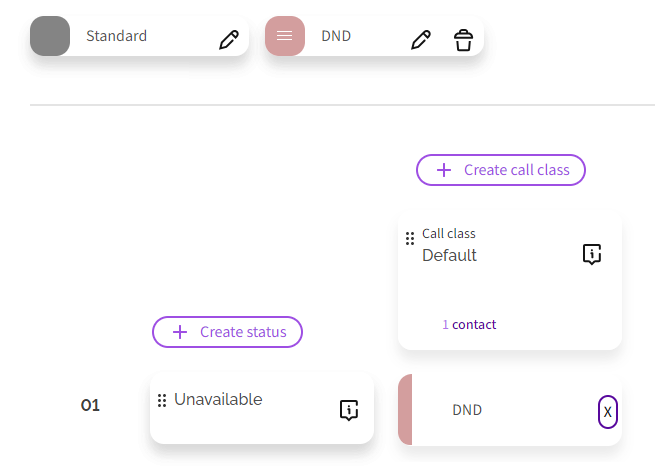
Task: Click the DND cell in status row
Action: [468, 410]
